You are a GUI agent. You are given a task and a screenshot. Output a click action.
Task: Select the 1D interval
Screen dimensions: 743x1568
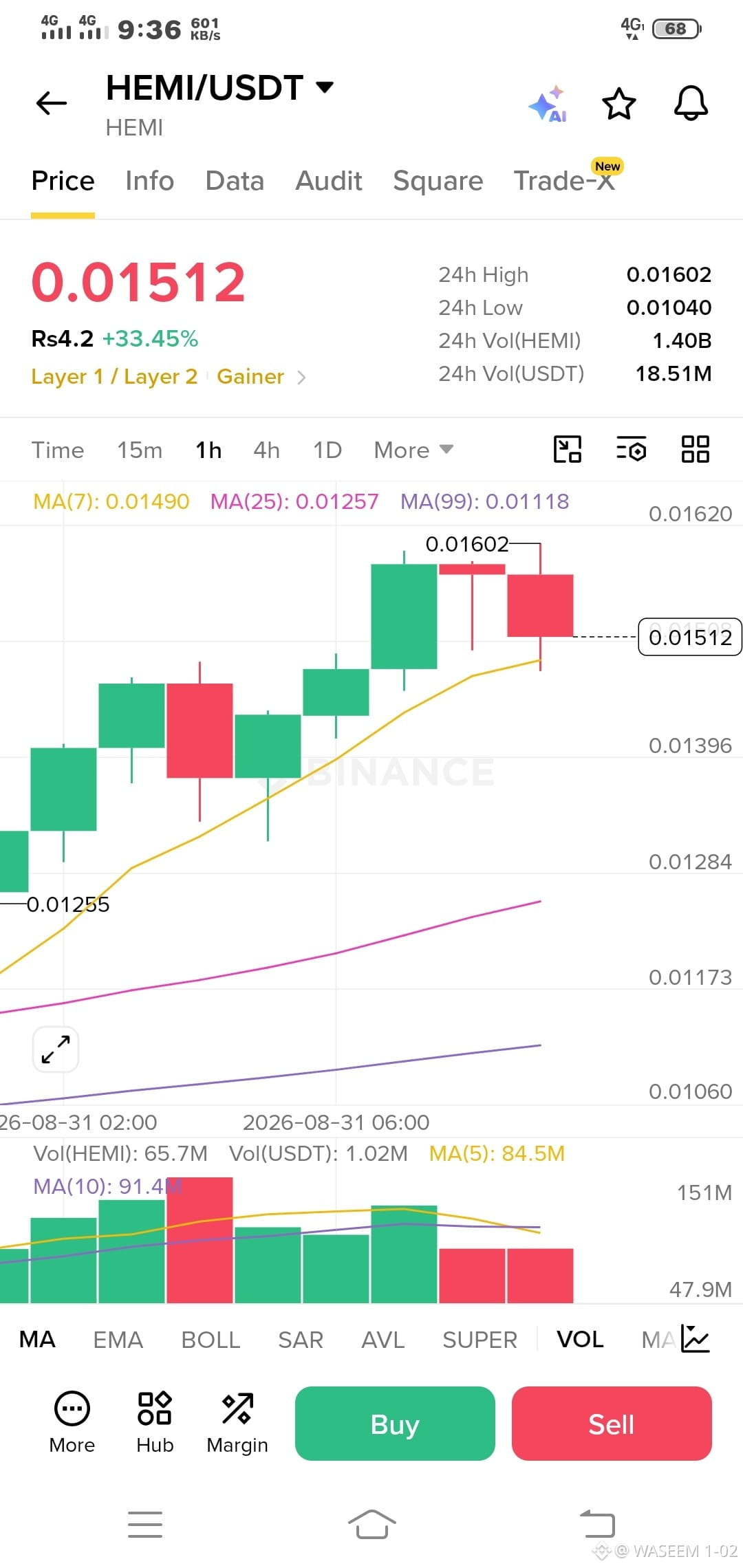point(327,450)
